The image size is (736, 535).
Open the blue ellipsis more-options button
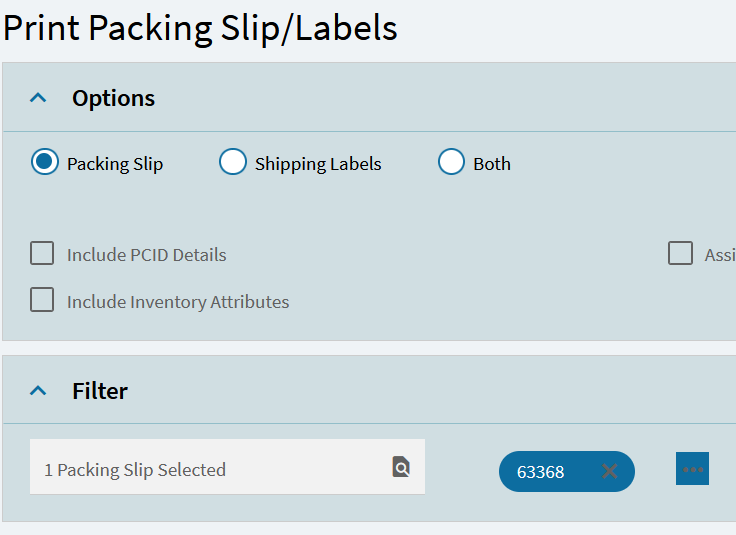point(692,469)
